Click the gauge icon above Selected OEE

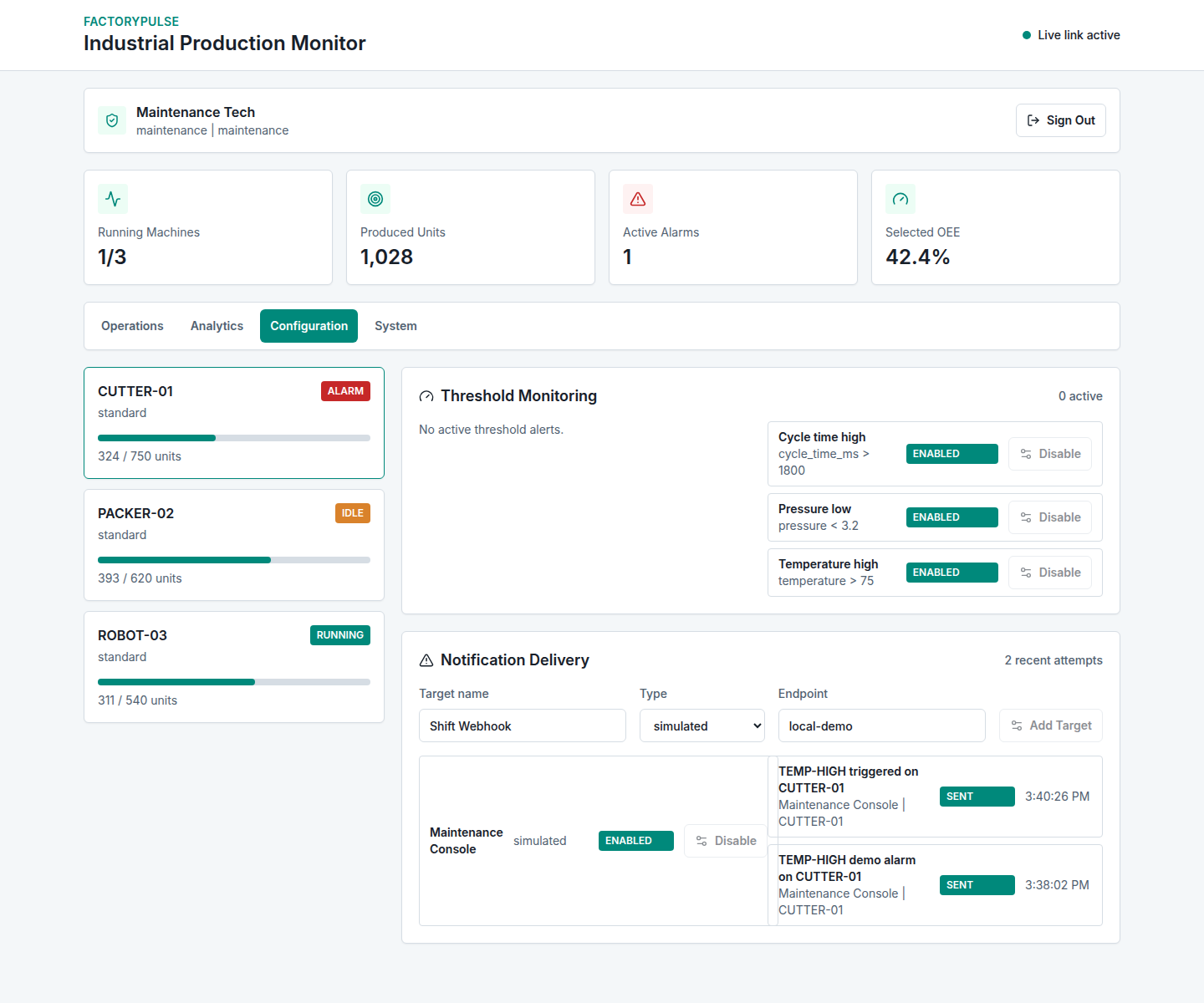pos(900,199)
